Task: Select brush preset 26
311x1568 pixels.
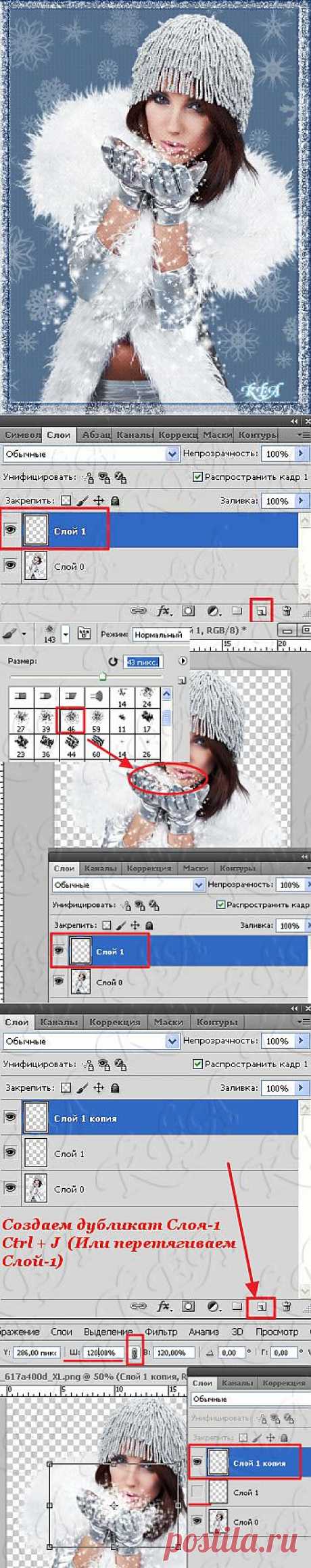Action: [147, 745]
